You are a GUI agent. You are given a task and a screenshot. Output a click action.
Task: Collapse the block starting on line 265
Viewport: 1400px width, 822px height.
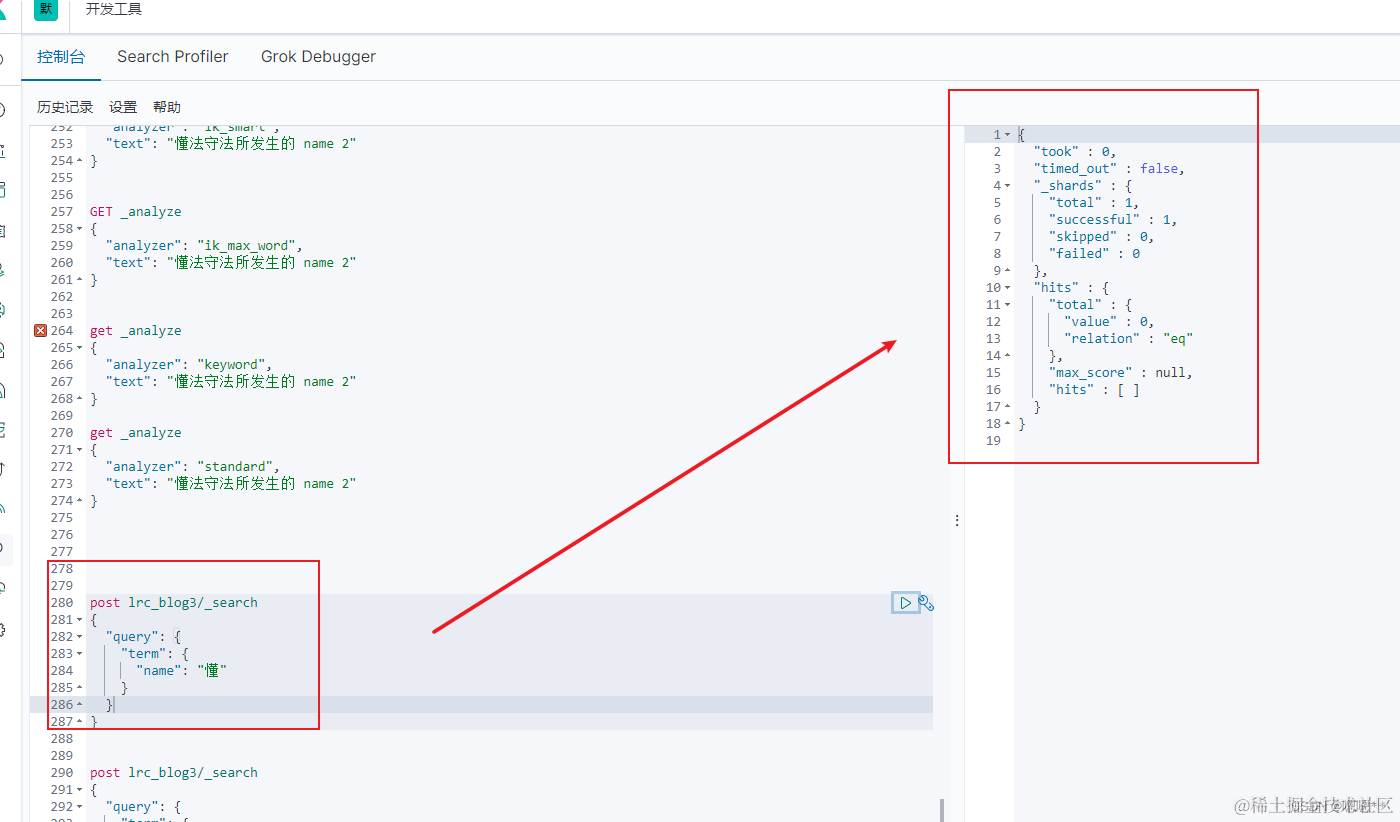pyautogui.click(x=80, y=348)
